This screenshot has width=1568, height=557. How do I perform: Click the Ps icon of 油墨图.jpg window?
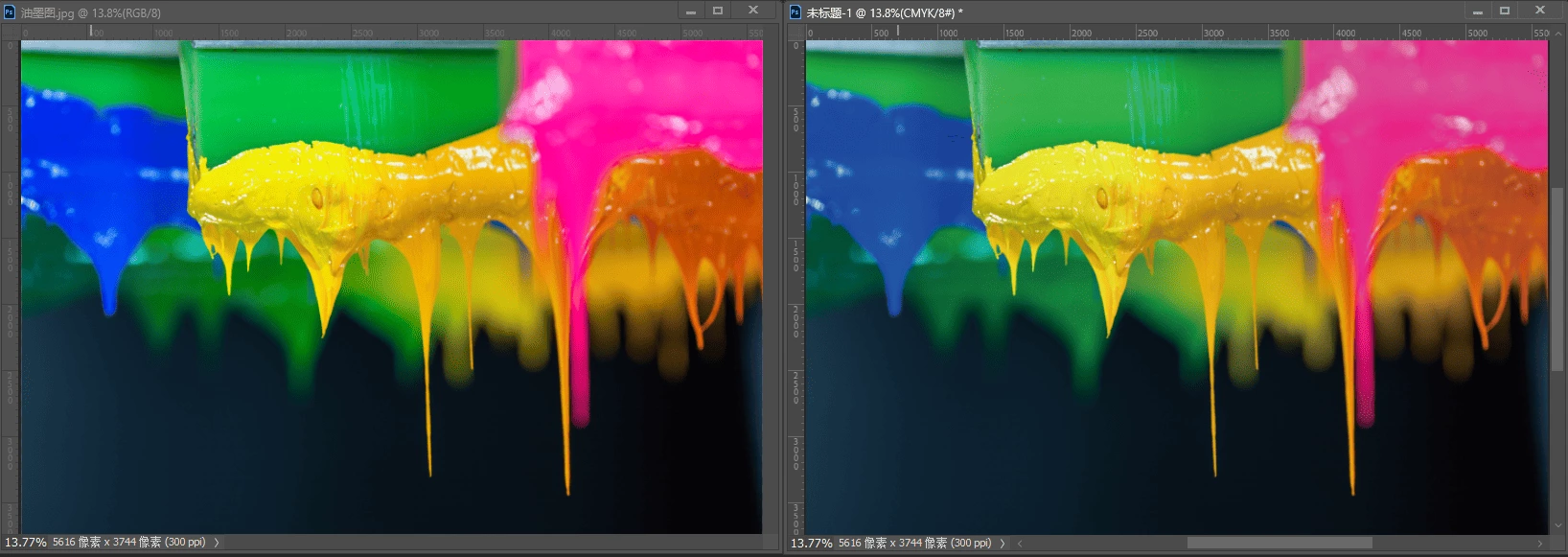[10, 12]
